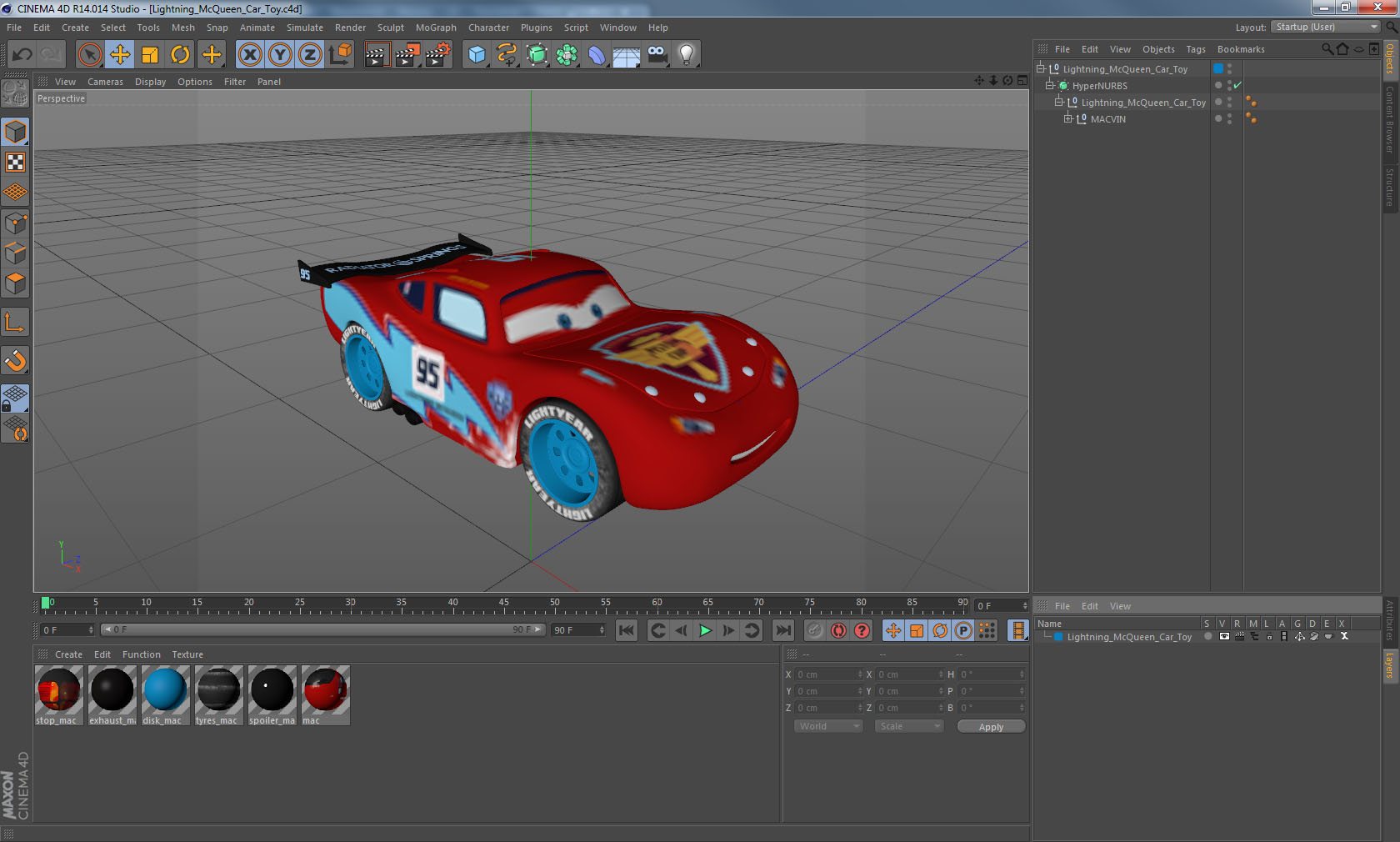Select the Scale tool

pos(150,55)
